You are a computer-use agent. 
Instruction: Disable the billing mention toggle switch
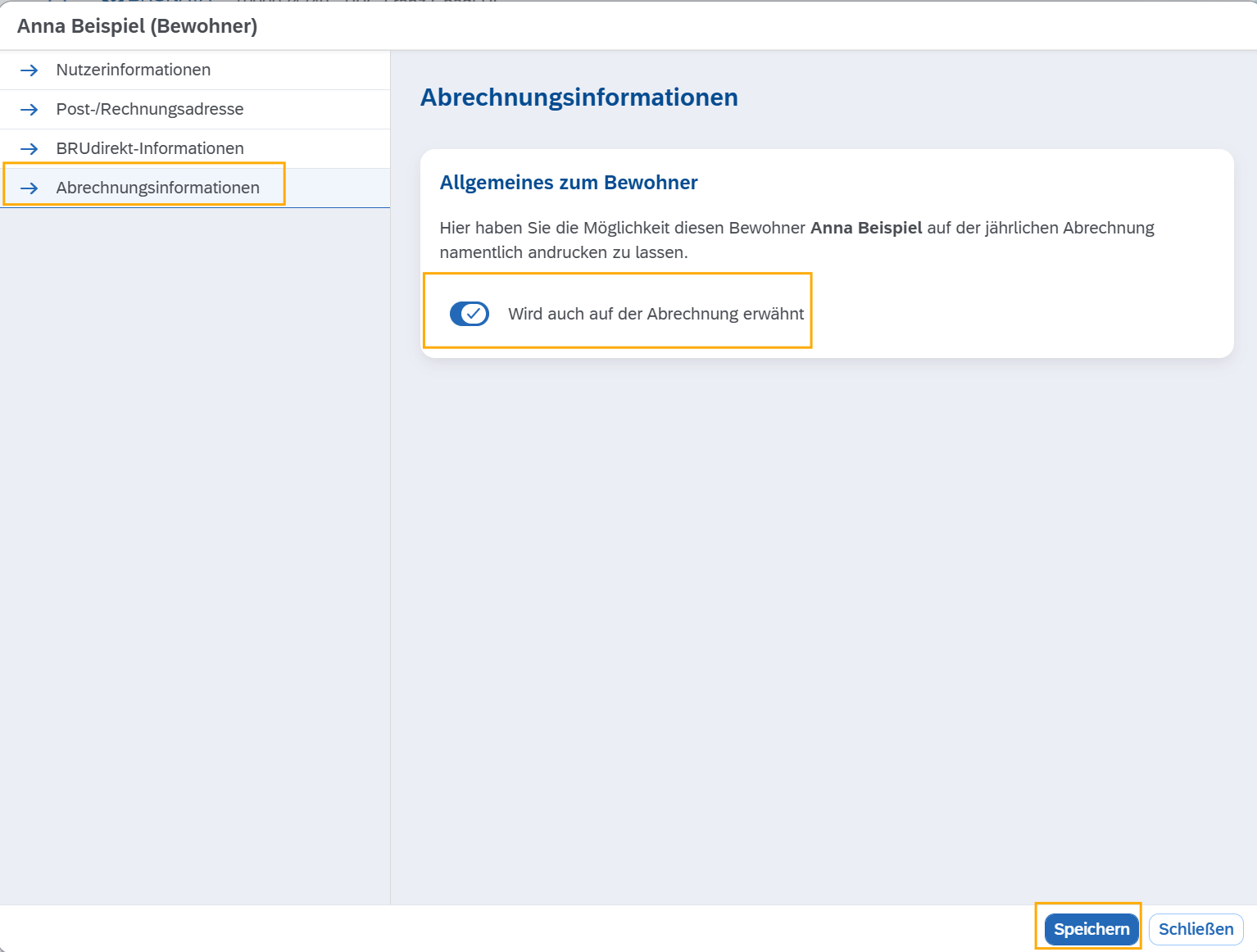(x=470, y=314)
